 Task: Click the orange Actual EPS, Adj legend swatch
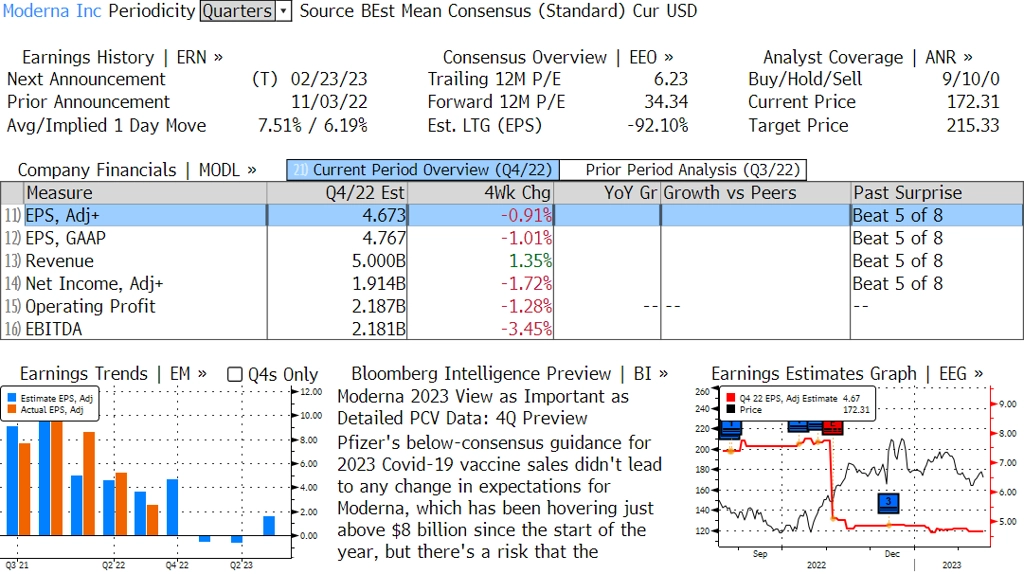pos(12,410)
